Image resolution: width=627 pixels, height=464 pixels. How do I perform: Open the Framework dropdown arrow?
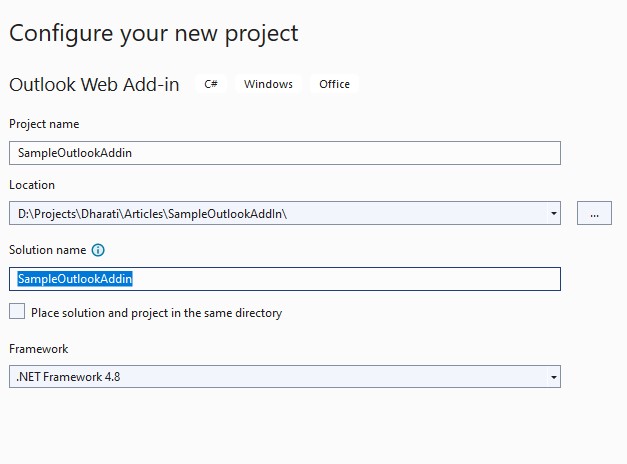554,377
